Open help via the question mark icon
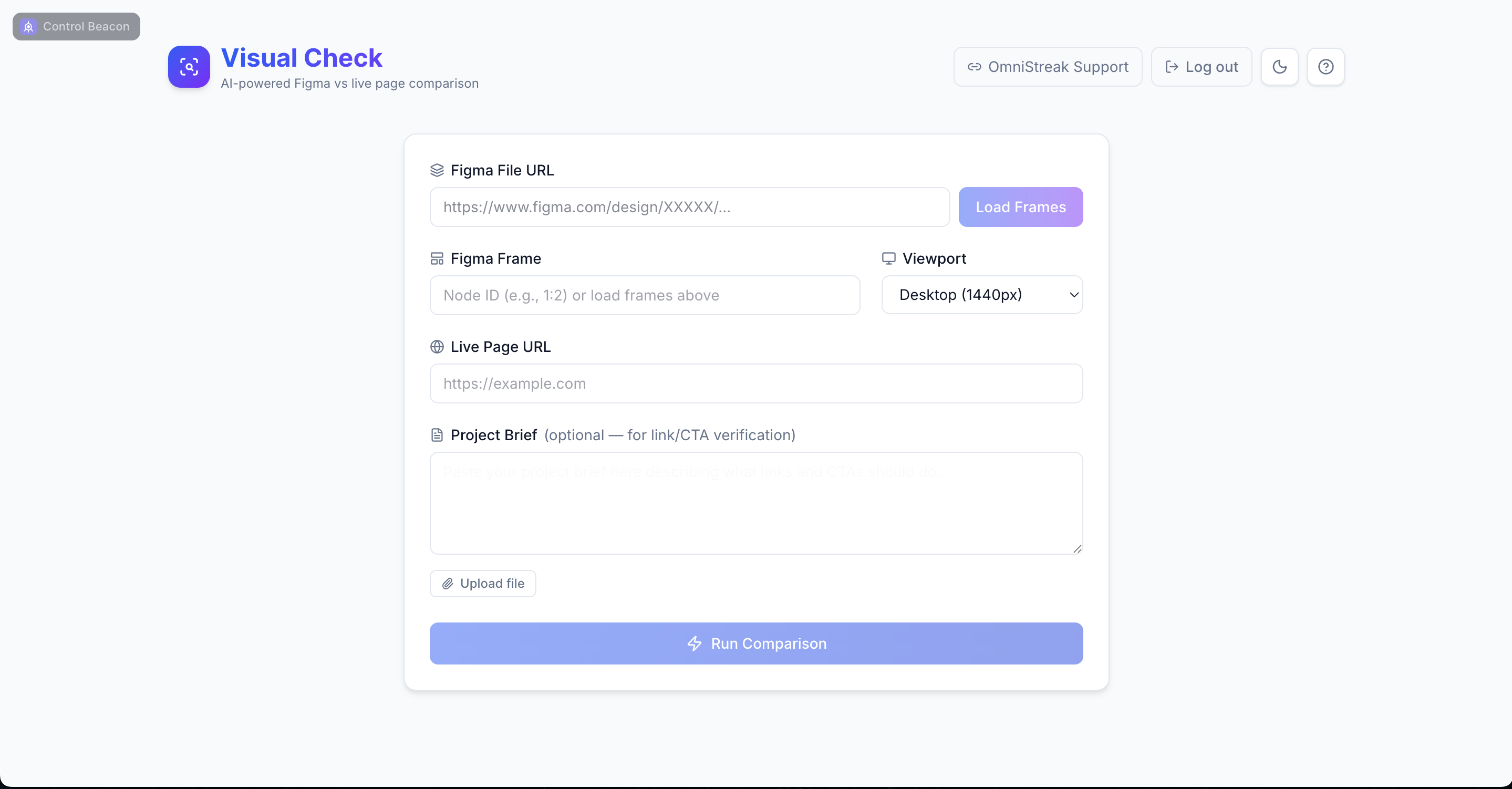Viewport: 1512px width, 789px height. [x=1325, y=67]
